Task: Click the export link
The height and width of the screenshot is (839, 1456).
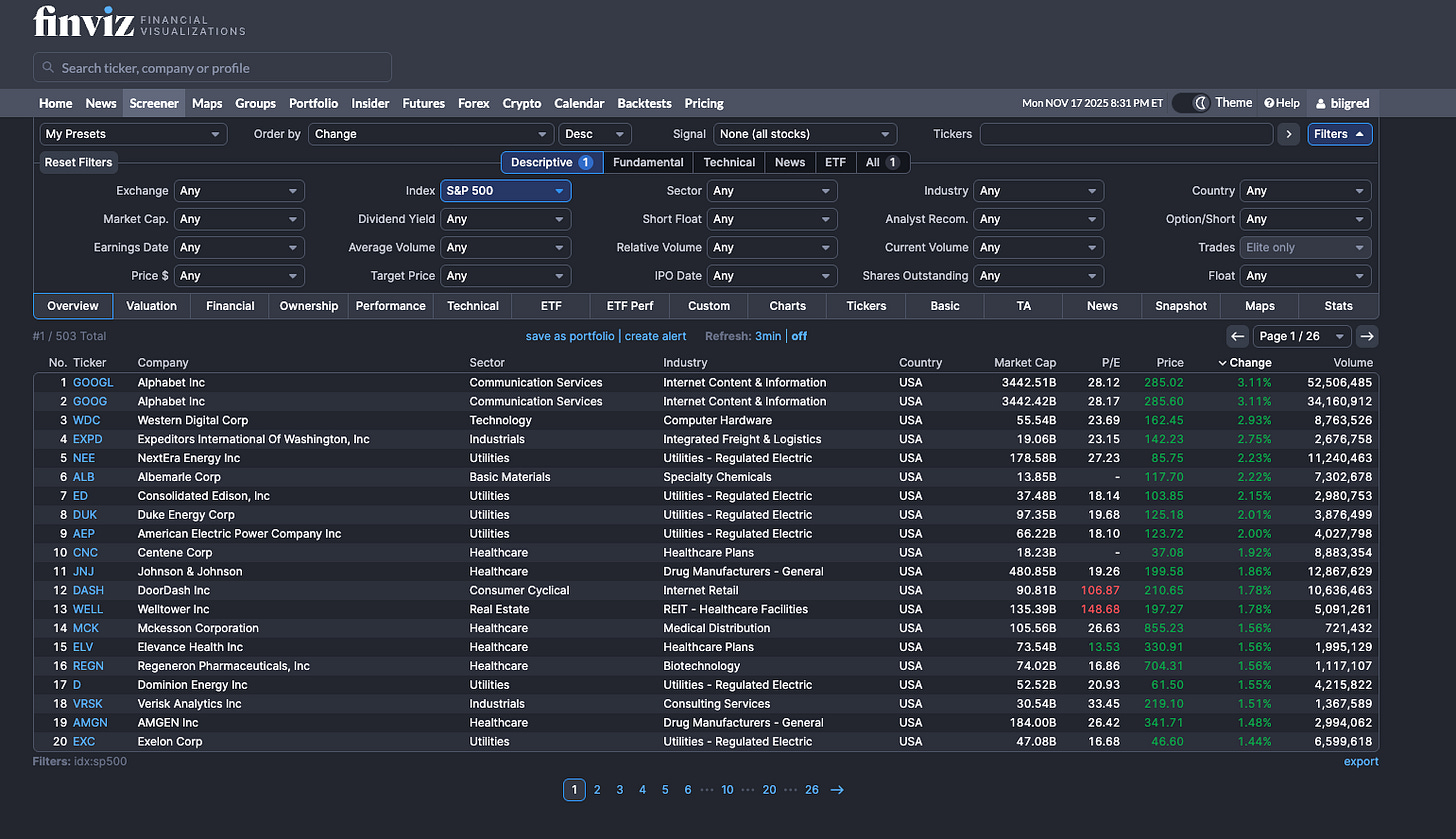Action: pyautogui.click(x=1360, y=761)
